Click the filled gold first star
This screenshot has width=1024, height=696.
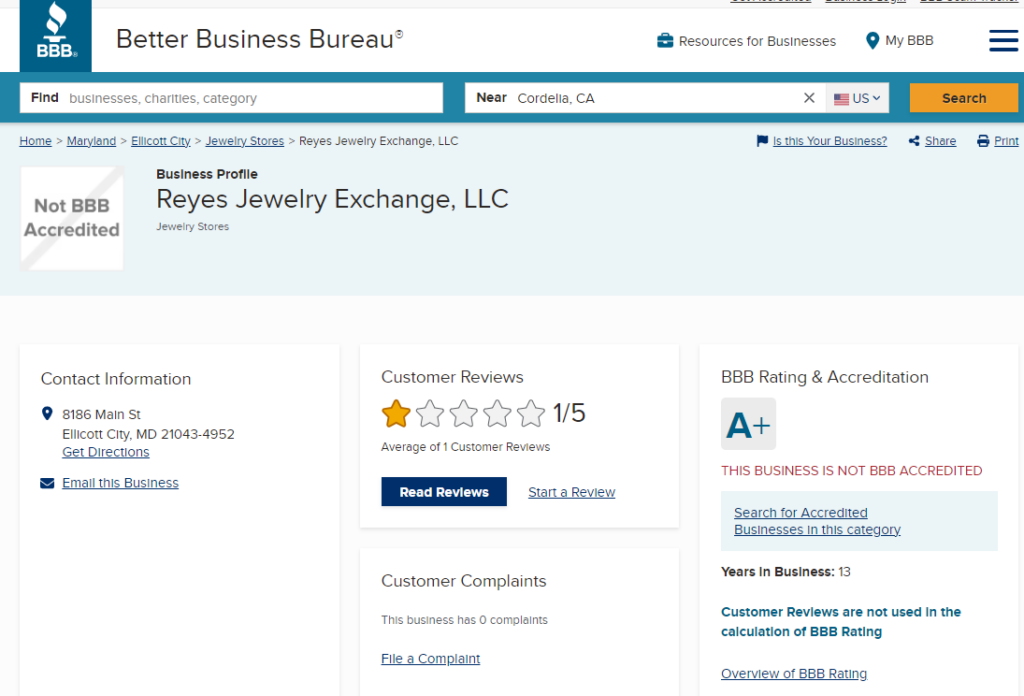click(396, 414)
